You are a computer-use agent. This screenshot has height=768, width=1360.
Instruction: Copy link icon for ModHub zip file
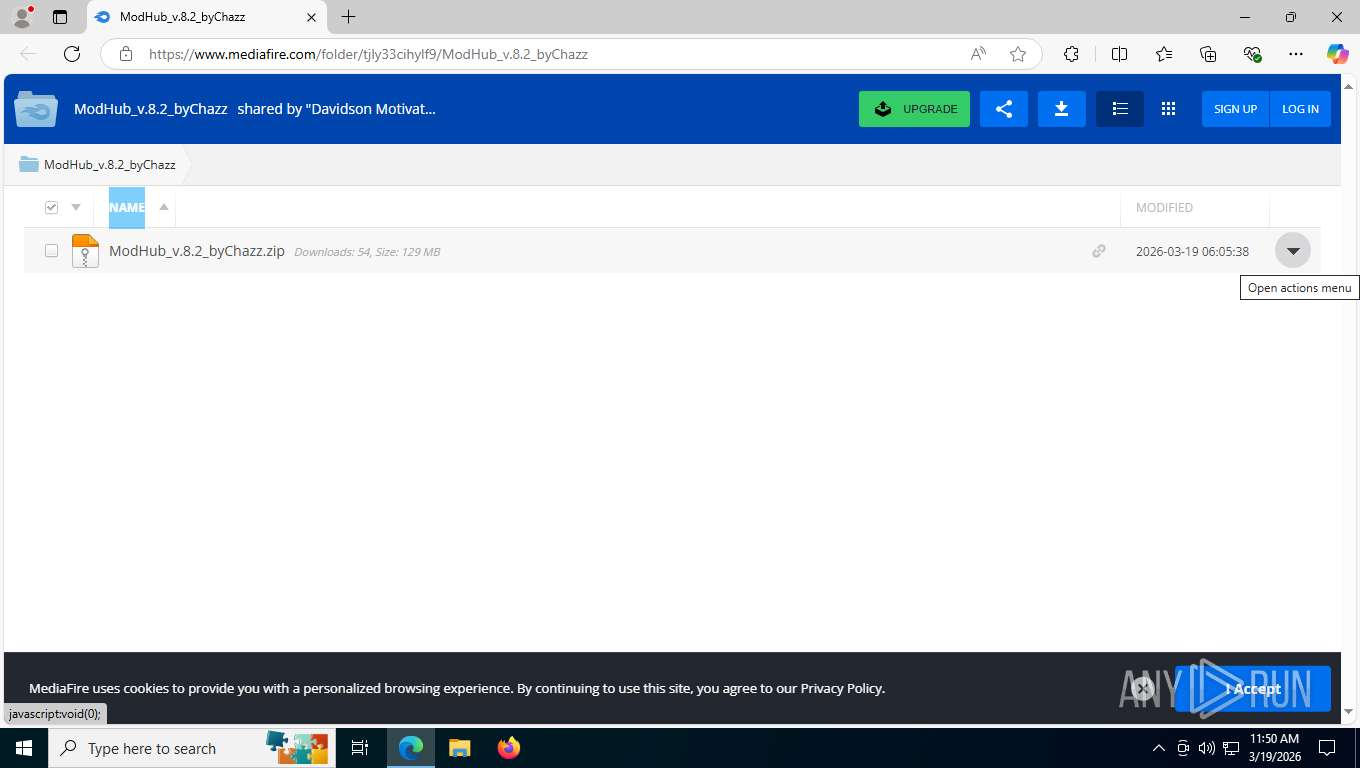(1099, 251)
